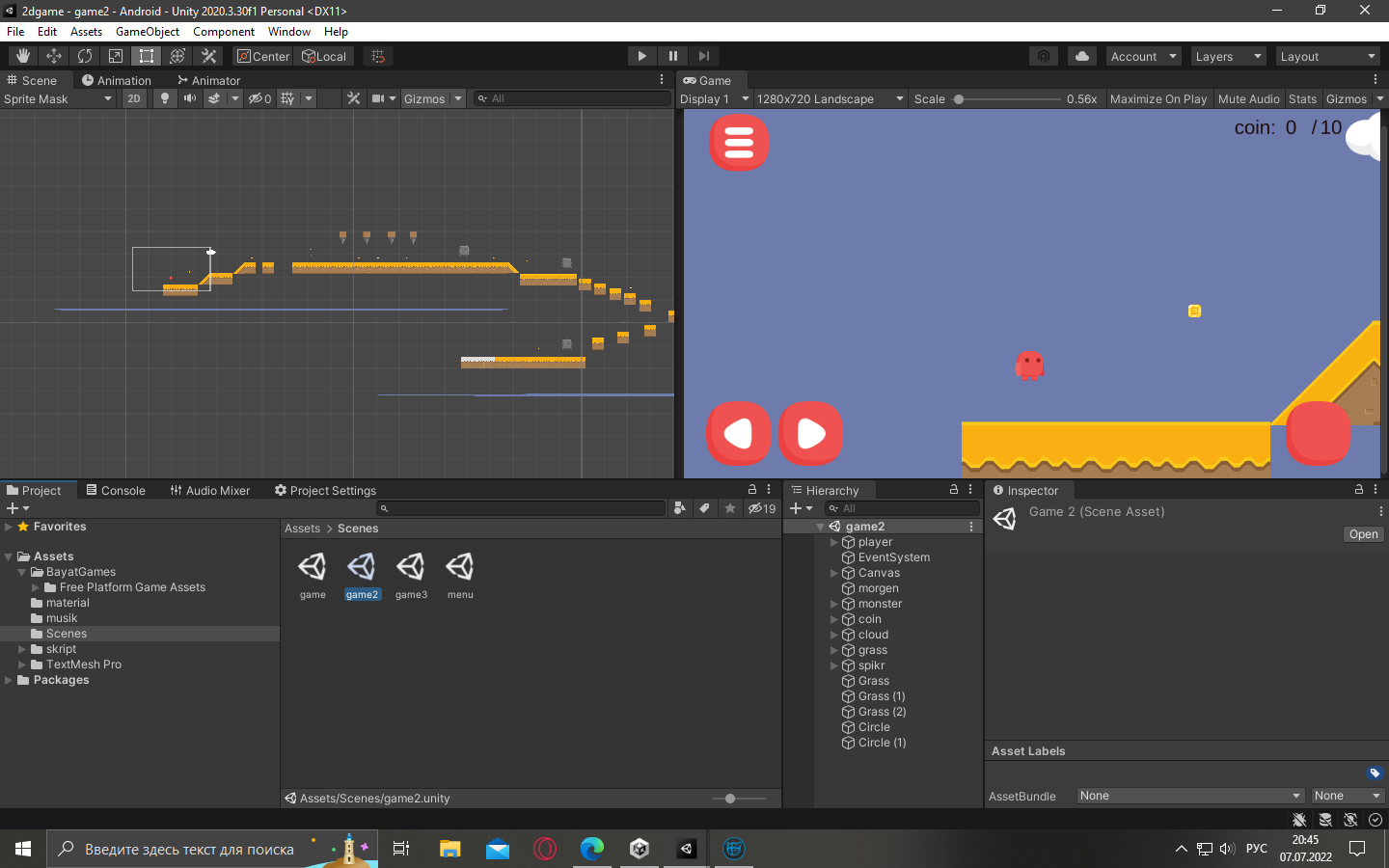Switch to the Console tab
The height and width of the screenshot is (868, 1389).
[116, 490]
